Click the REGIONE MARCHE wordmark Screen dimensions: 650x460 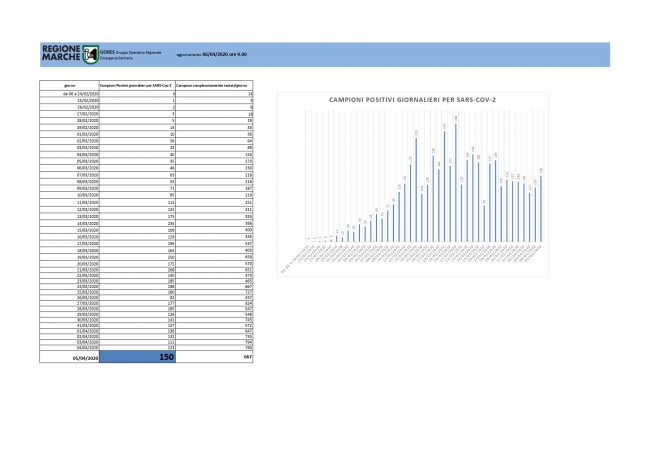pos(63,54)
